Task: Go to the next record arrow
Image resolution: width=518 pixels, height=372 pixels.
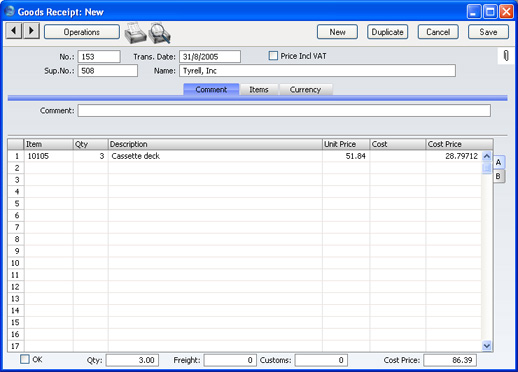Action: pos(31,31)
